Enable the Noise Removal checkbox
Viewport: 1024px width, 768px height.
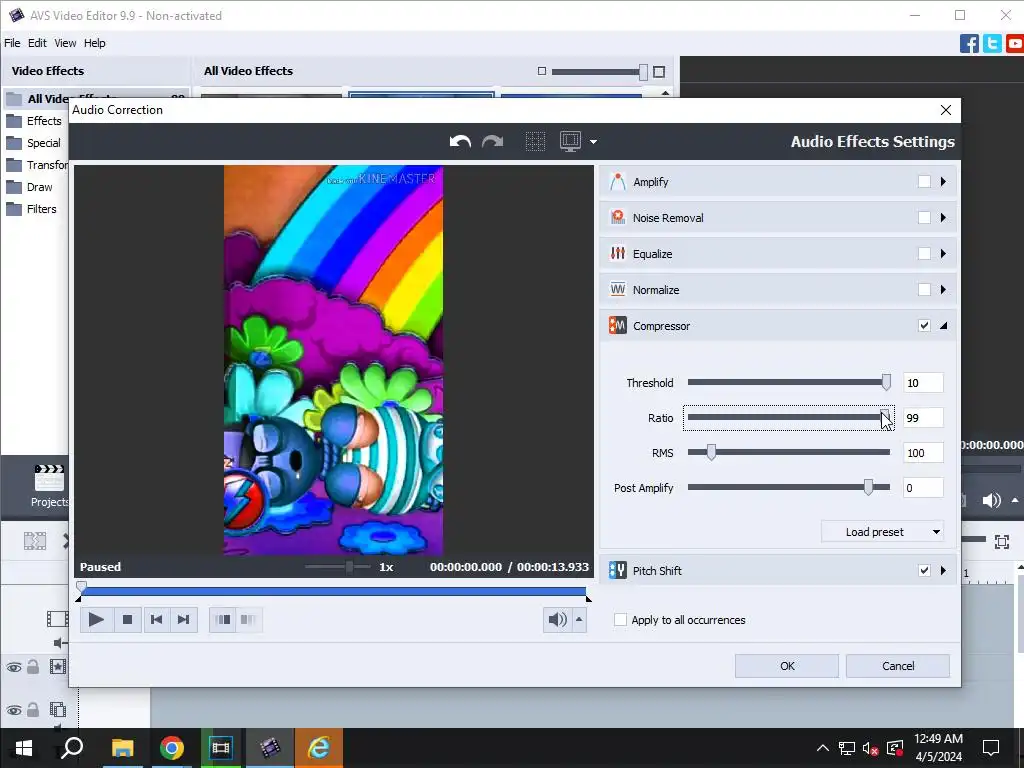coord(924,217)
